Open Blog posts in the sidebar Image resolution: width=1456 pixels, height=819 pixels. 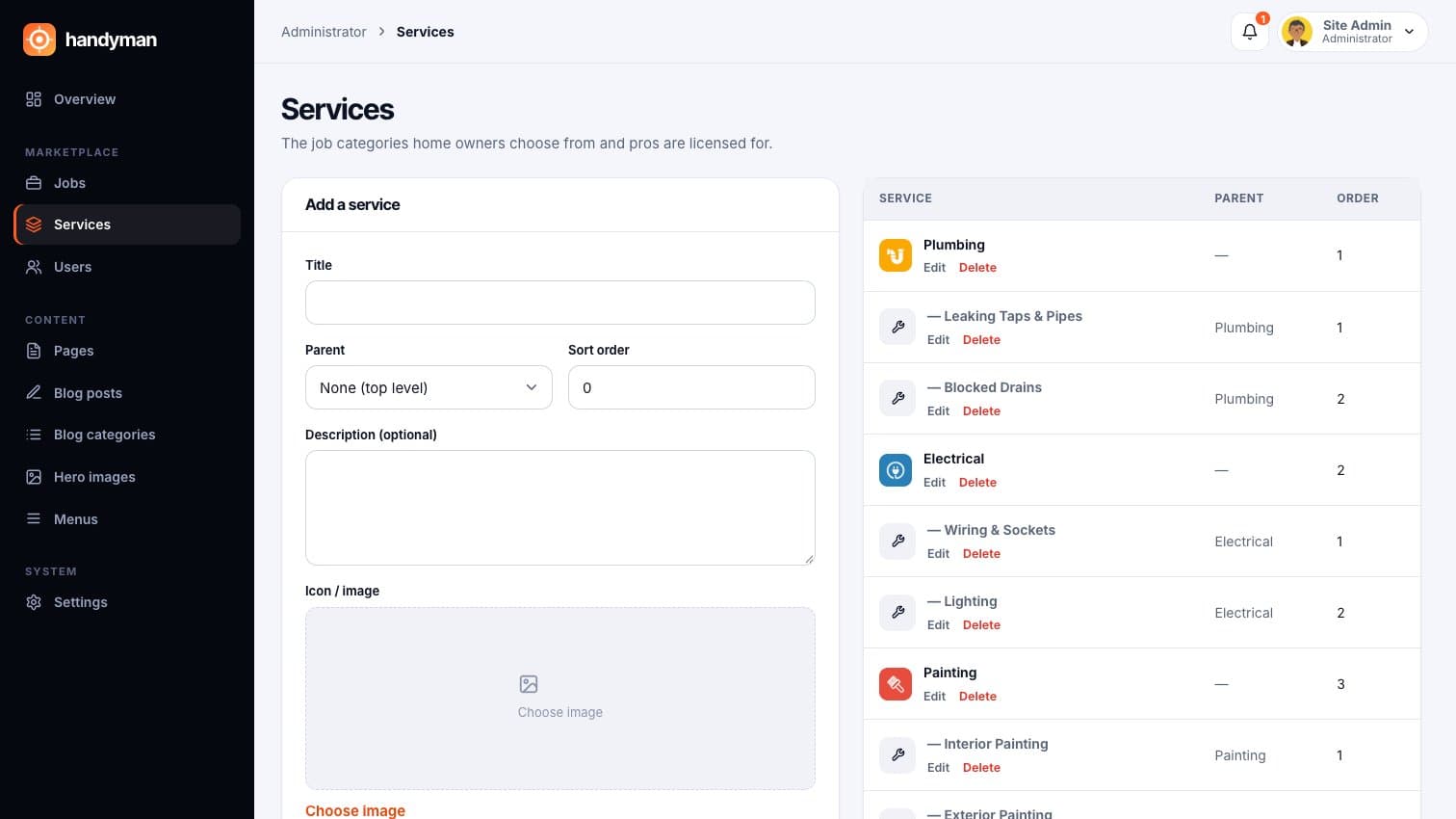(127, 393)
